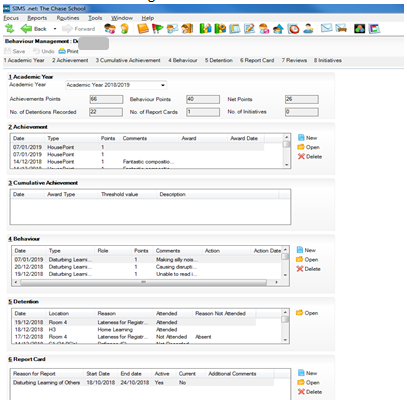The image size is (407, 400).
Task: Click the red clock toolbar icon
Action: (x=294, y=29)
